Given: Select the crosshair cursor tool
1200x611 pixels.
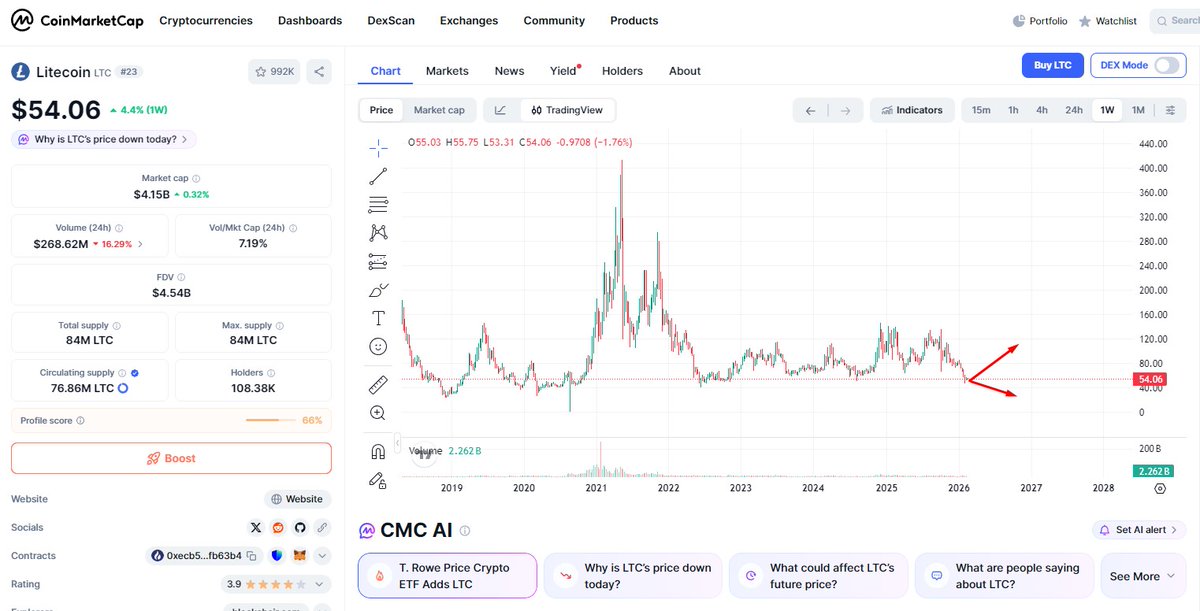Looking at the screenshot, I should pos(378,148).
